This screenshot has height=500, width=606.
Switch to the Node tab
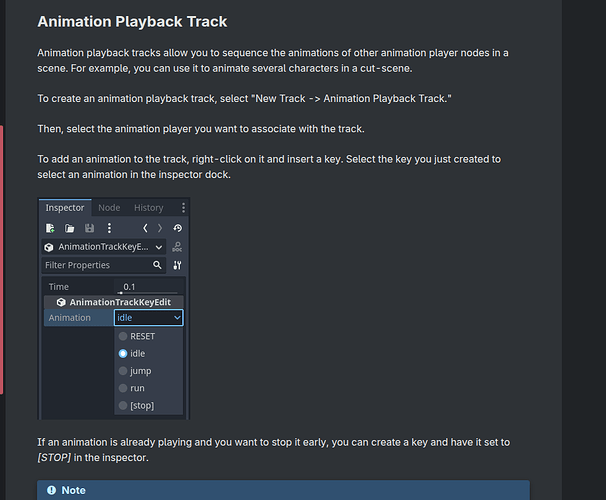pyautogui.click(x=109, y=208)
